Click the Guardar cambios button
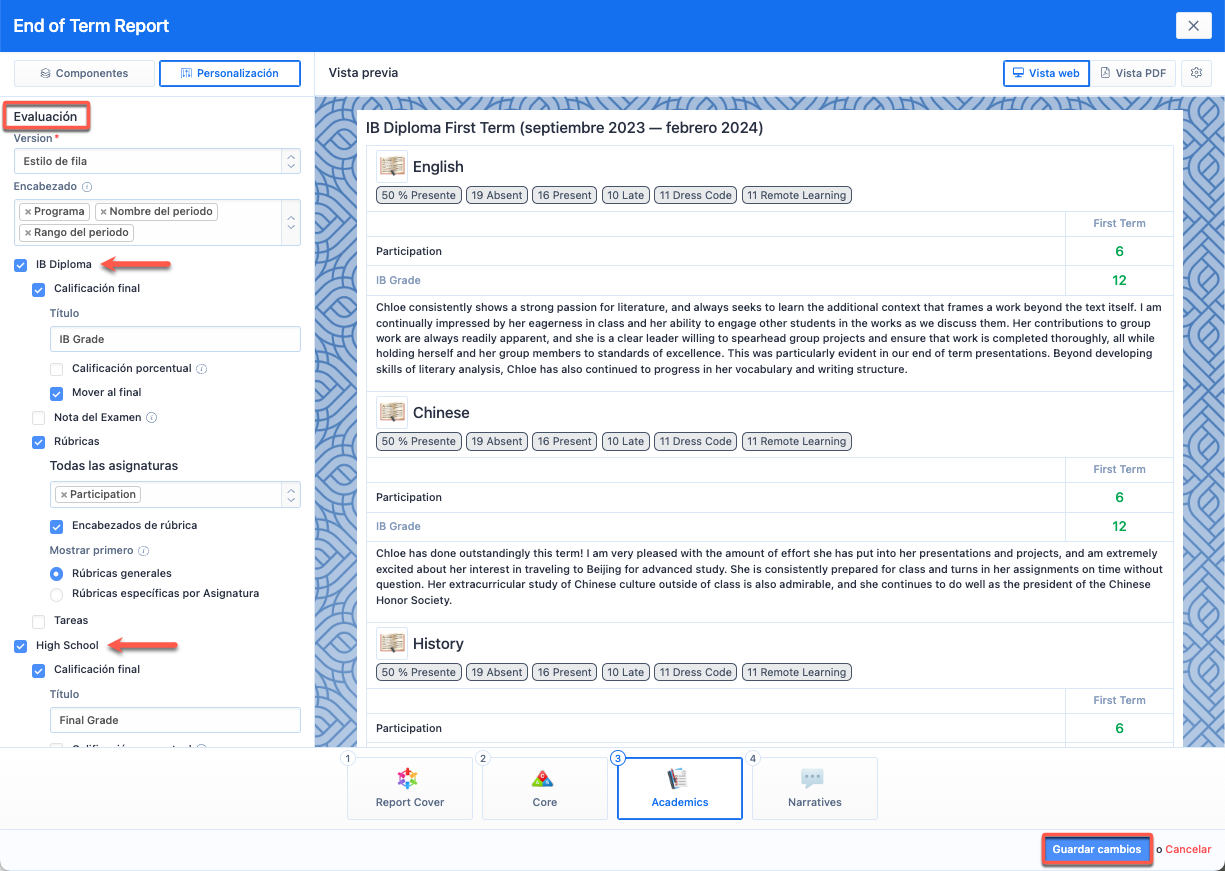The image size is (1225, 871). 1096,849
